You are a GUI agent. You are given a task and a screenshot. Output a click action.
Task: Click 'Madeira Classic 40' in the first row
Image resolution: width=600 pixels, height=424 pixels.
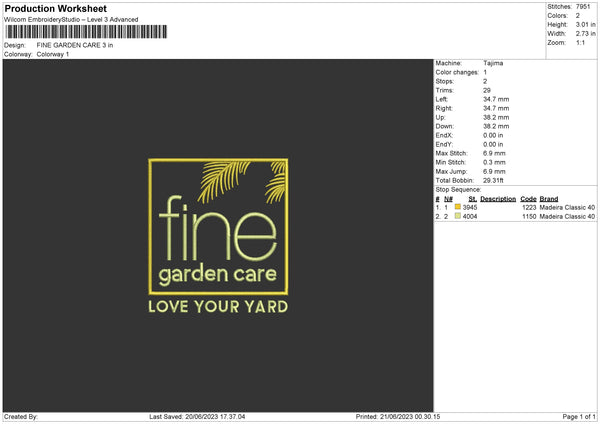pyautogui.click(x=567, y=207)
